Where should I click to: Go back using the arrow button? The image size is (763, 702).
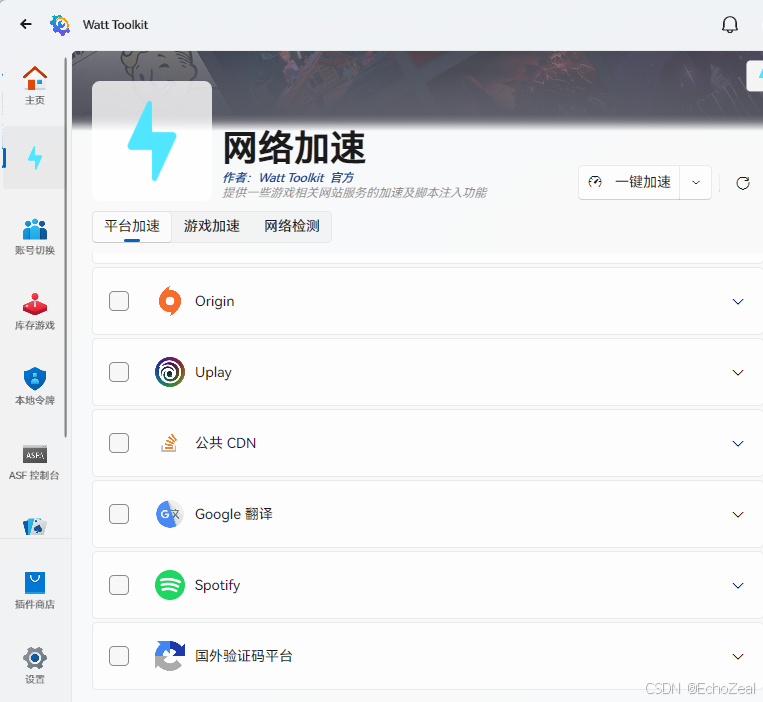(26, 24)
